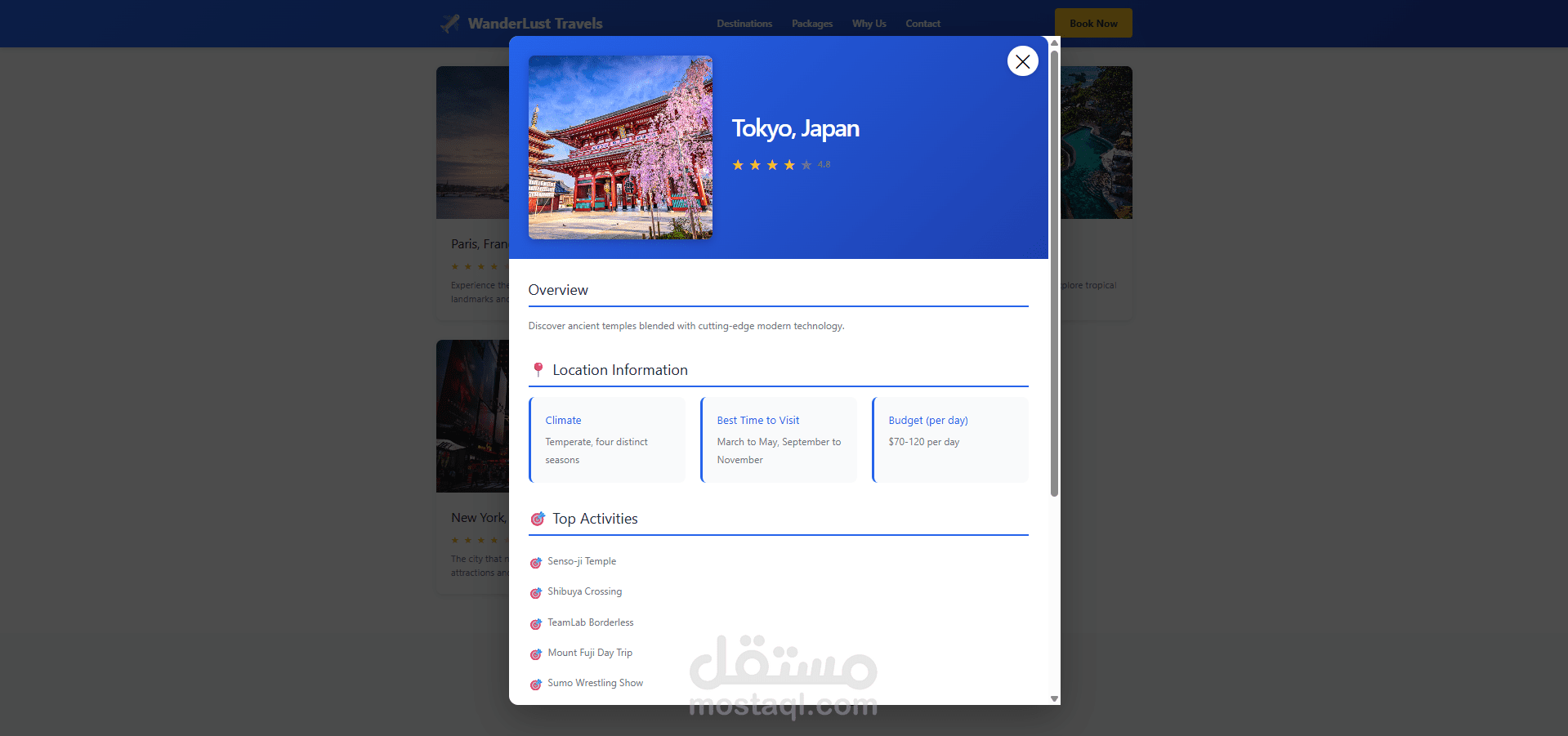Click the Top Activities target icon
1568x736 pixels.
click(x=538, y=519)
